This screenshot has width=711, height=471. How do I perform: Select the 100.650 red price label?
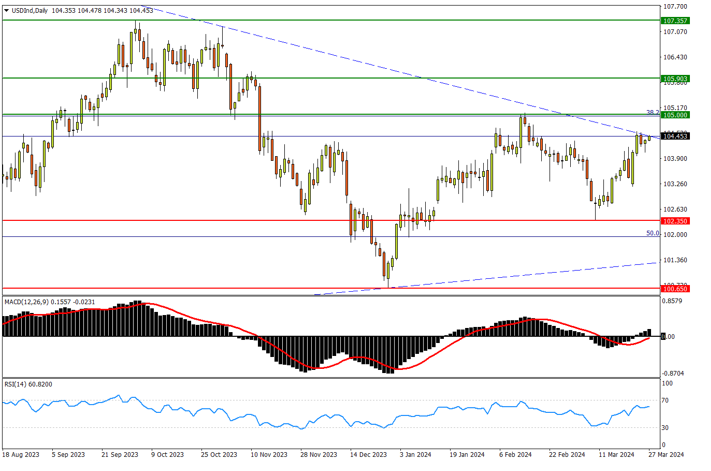(x=674, y=289)
